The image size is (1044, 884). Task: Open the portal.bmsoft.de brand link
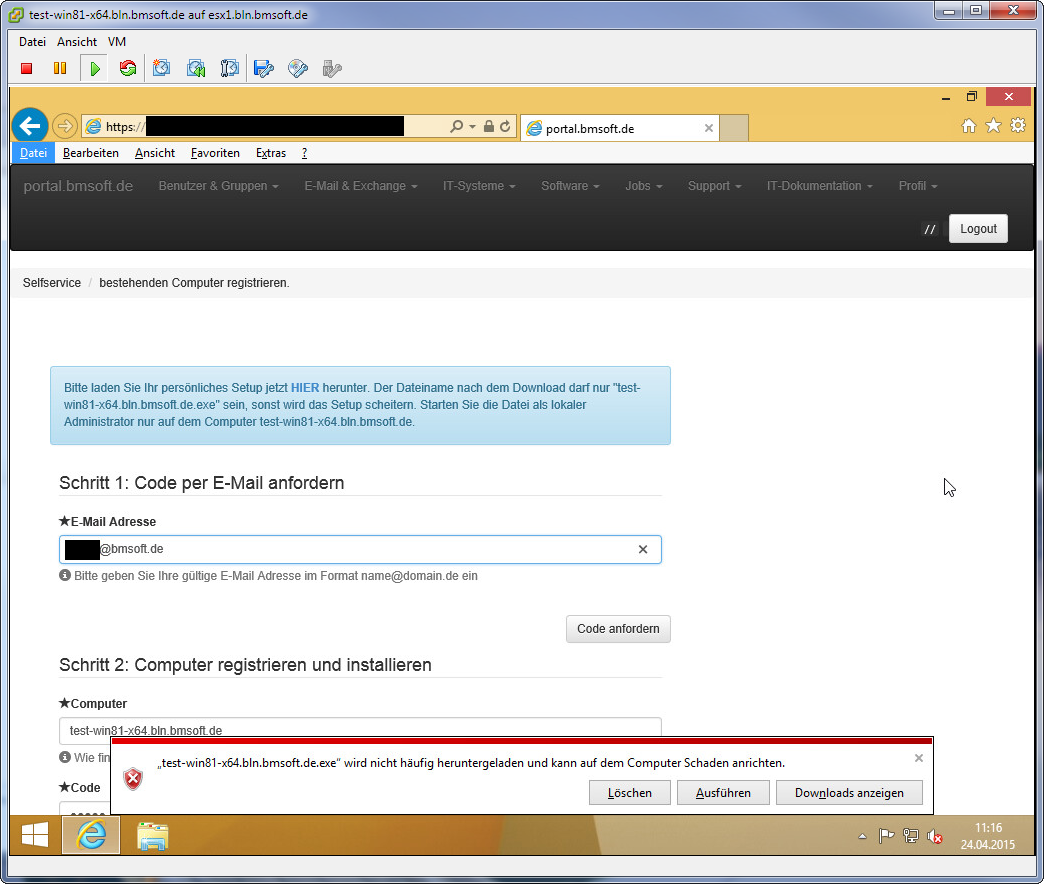pos(79,186)
